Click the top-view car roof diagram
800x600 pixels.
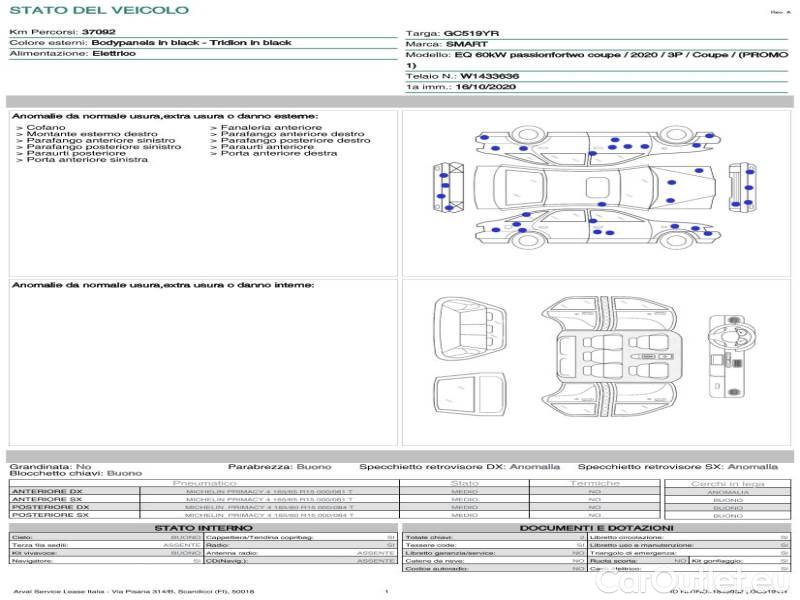pos(594,188)
